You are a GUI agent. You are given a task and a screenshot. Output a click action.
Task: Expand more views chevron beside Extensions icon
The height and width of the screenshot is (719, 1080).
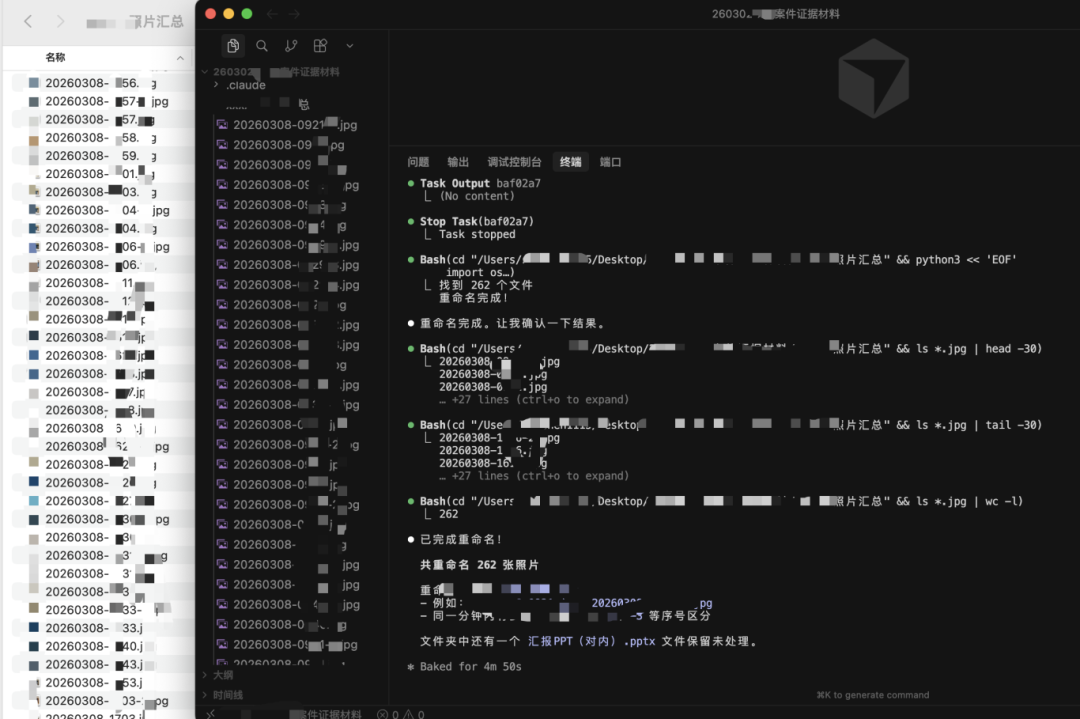click(349, 45)
